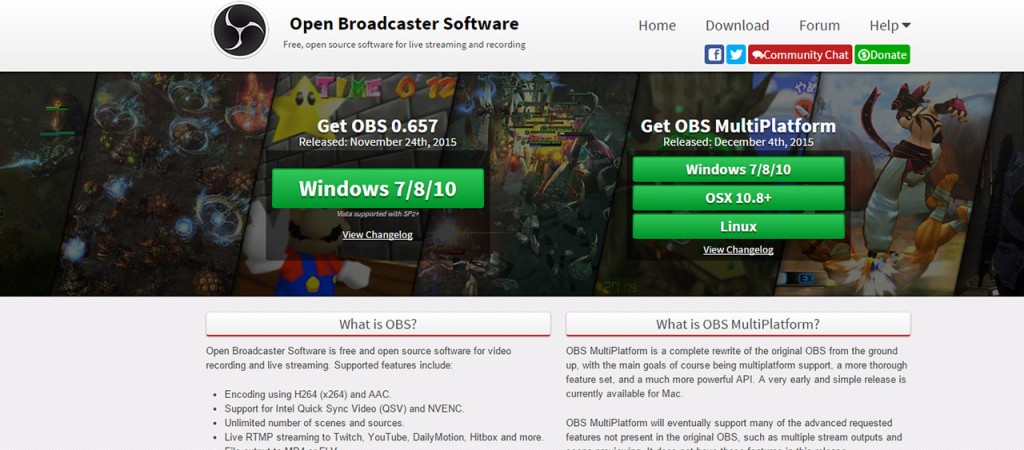Open Community Chat button

point(800,55)
